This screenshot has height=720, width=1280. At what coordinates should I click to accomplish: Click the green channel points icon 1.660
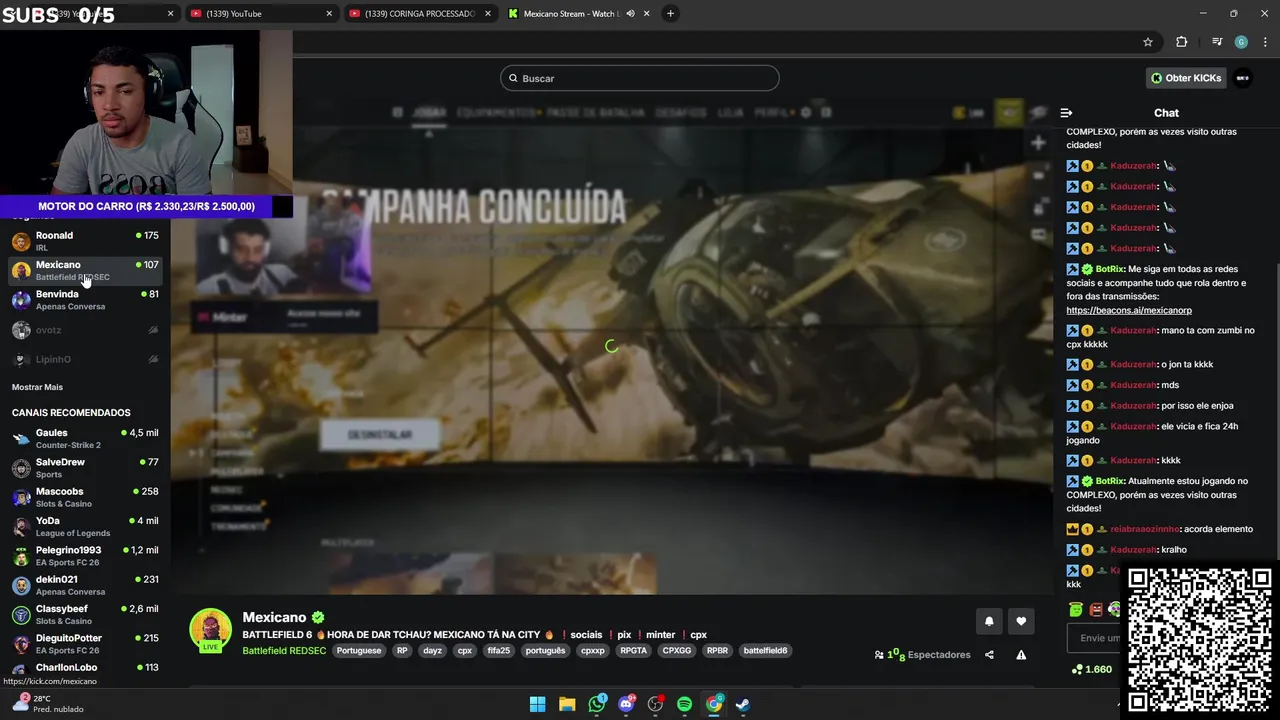(1077, 669)
